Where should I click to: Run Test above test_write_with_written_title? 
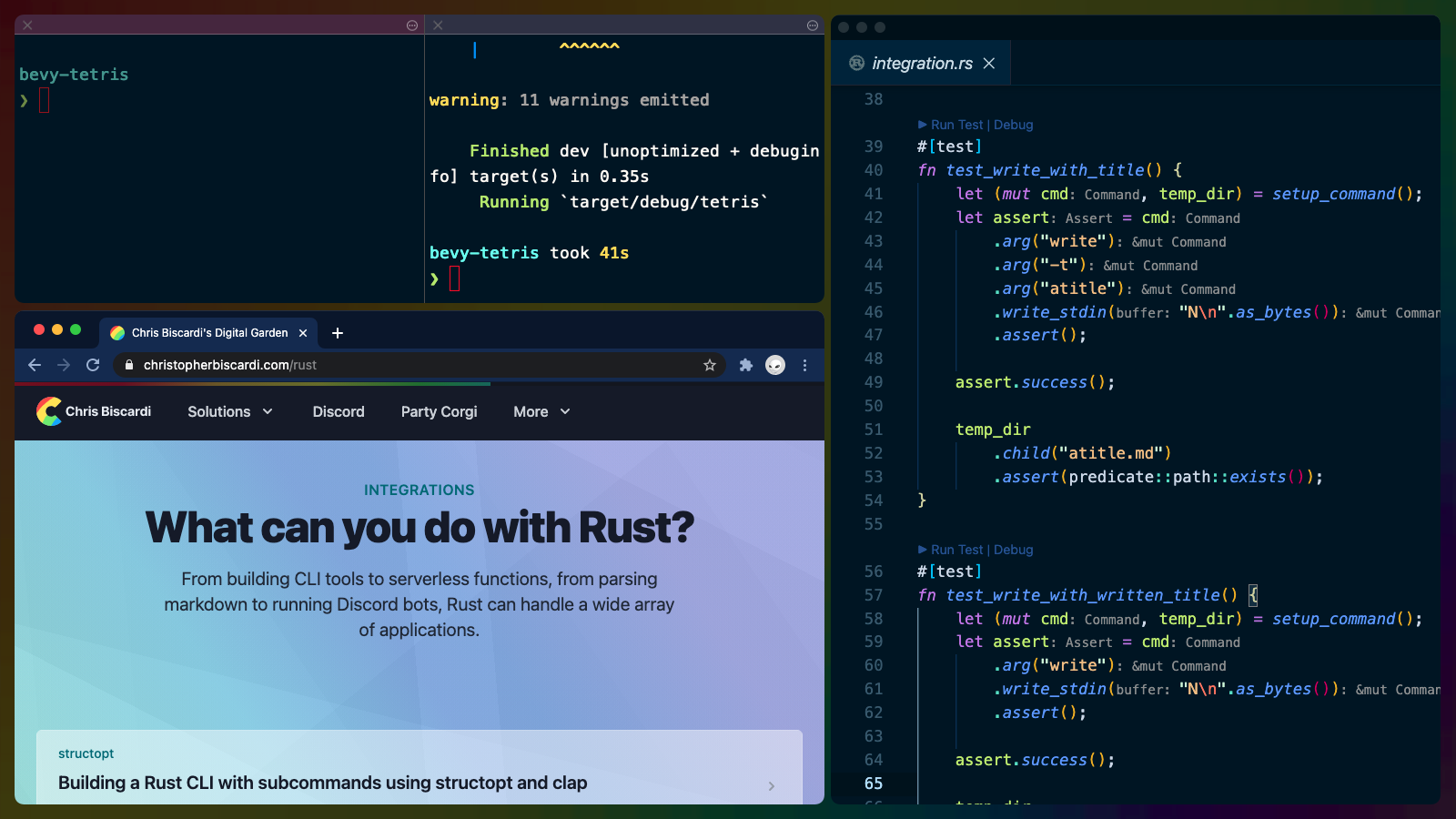(950, 550)
